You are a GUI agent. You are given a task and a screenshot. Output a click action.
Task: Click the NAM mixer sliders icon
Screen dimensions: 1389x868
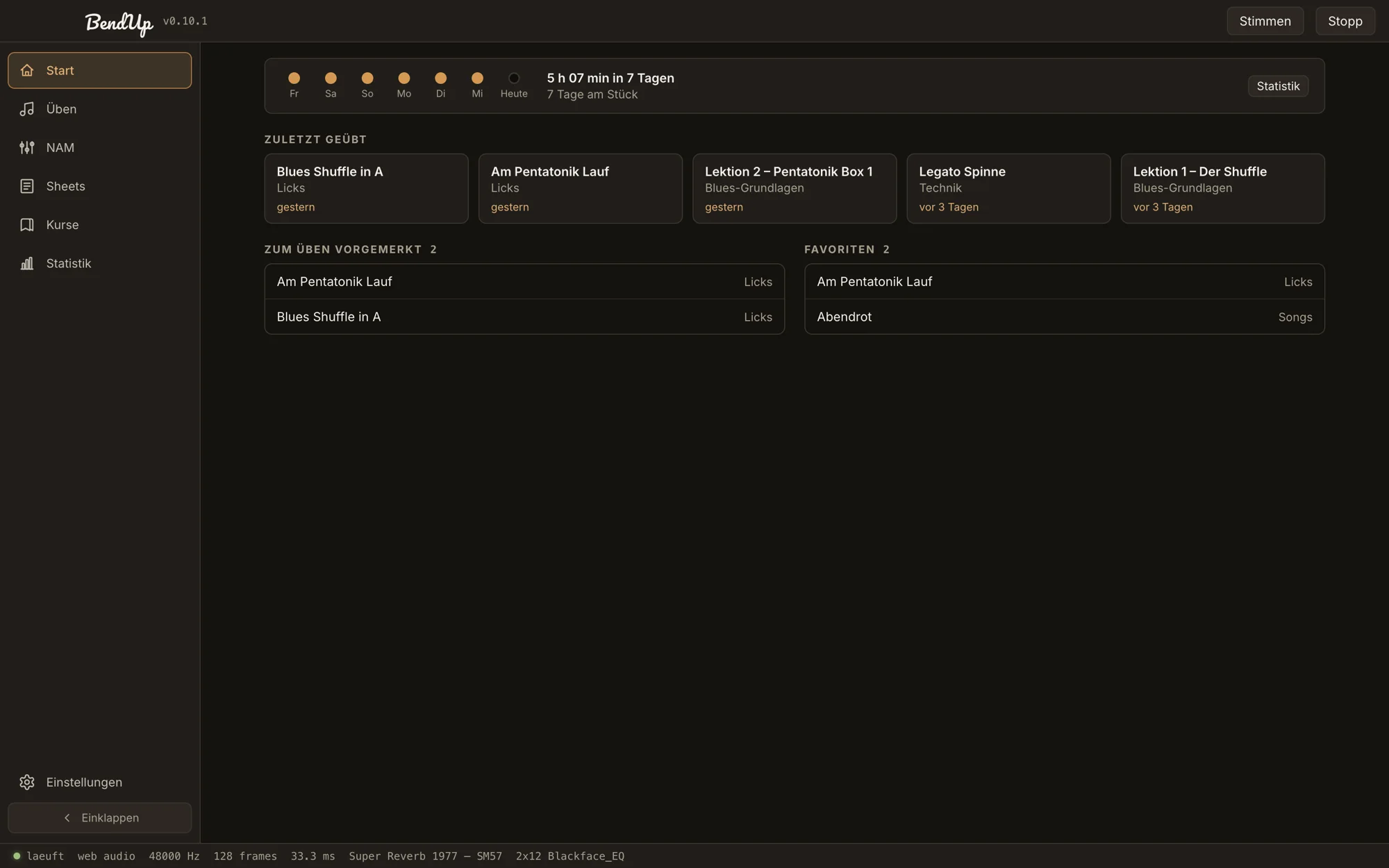27,147
